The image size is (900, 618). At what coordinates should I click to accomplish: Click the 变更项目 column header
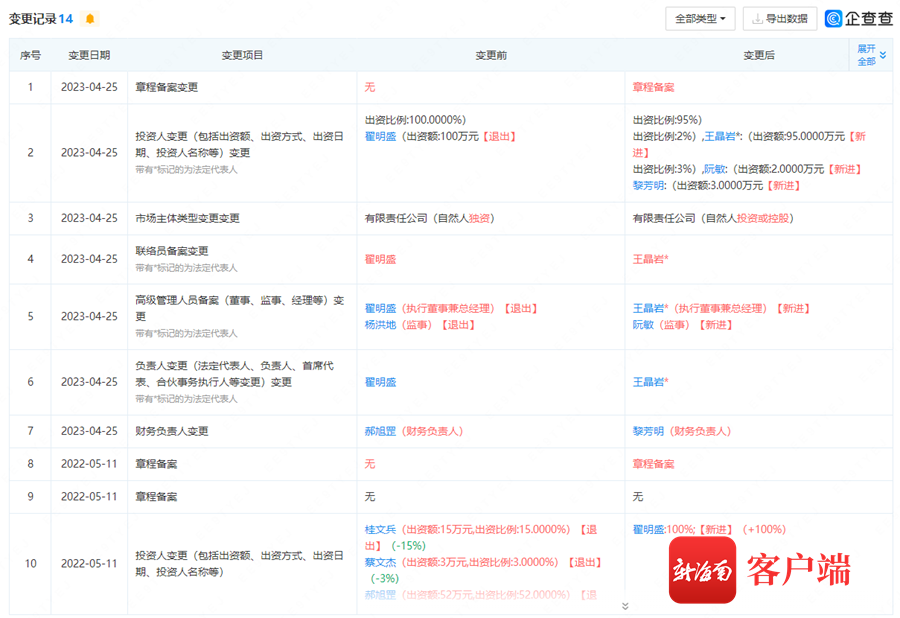click(242, 55)
